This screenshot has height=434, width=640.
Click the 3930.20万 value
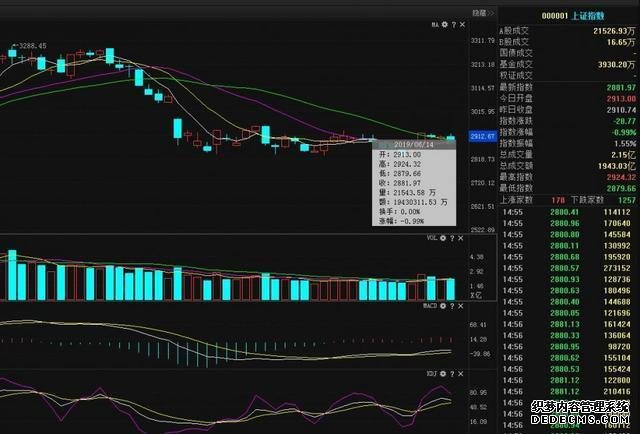(617, 65)
